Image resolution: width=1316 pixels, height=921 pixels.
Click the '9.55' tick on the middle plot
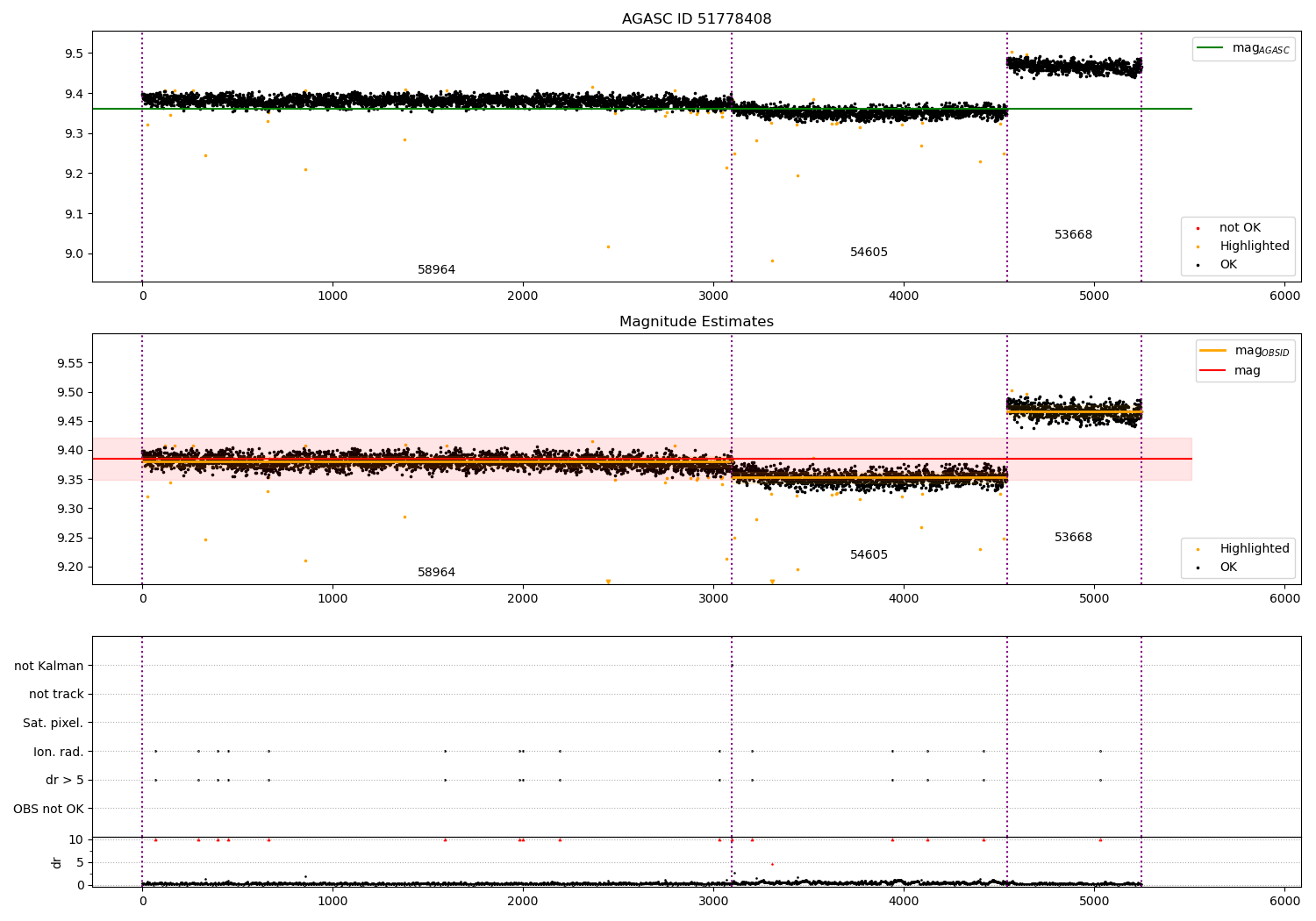pyautogui.click(x=70, y=363)
